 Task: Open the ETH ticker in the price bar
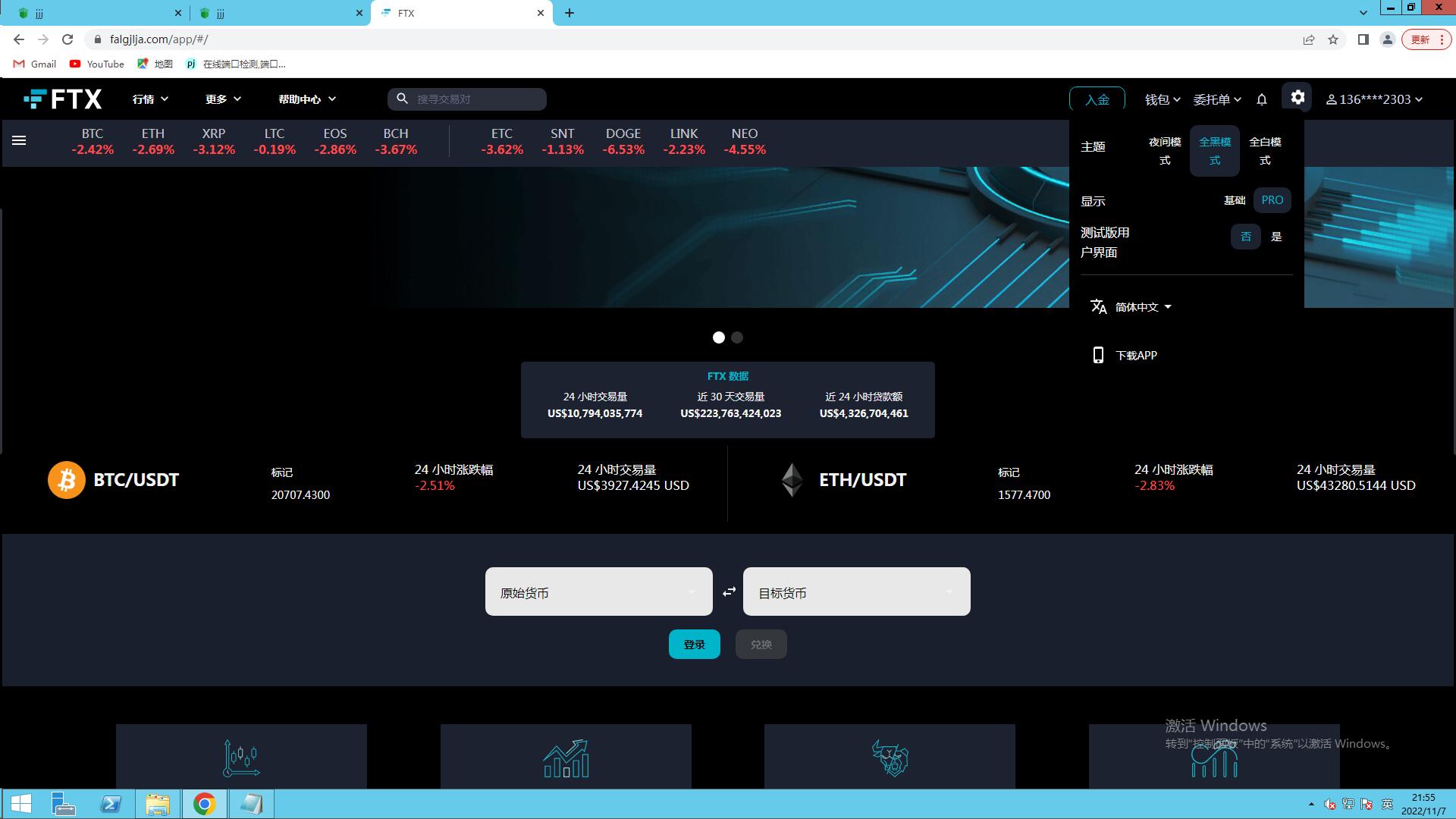pos(153,141)
